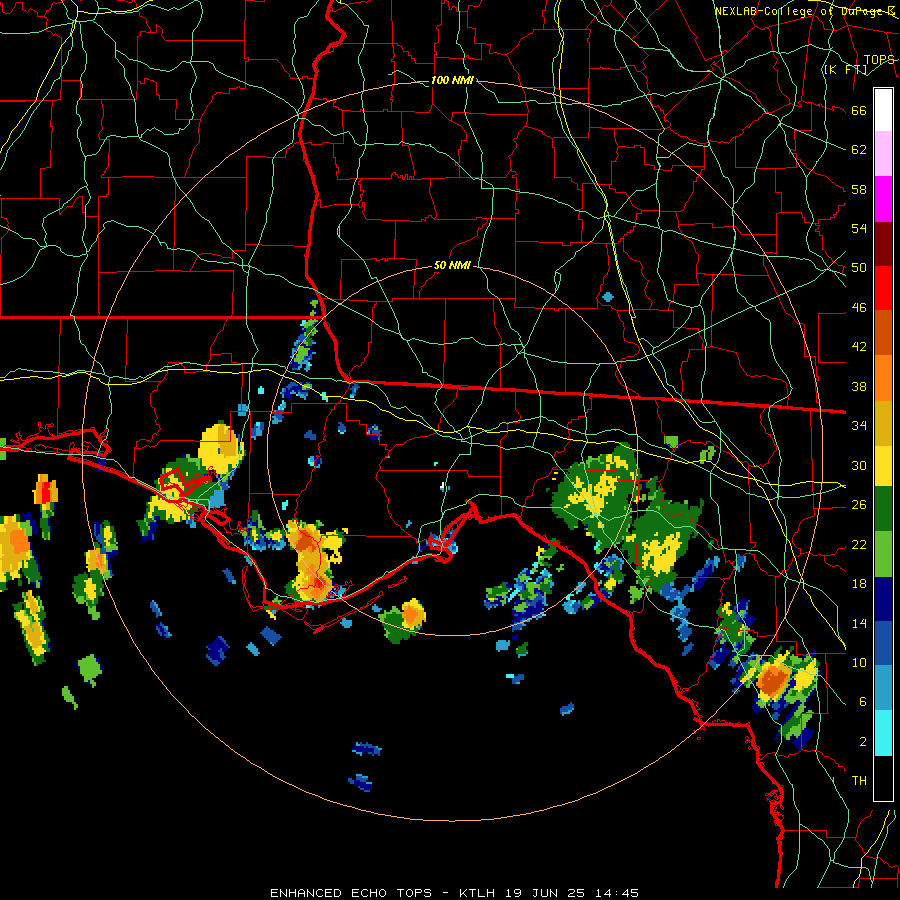900x900 pixels.
Task: Click the "10" scale label
Action: (x=859, y=662)
